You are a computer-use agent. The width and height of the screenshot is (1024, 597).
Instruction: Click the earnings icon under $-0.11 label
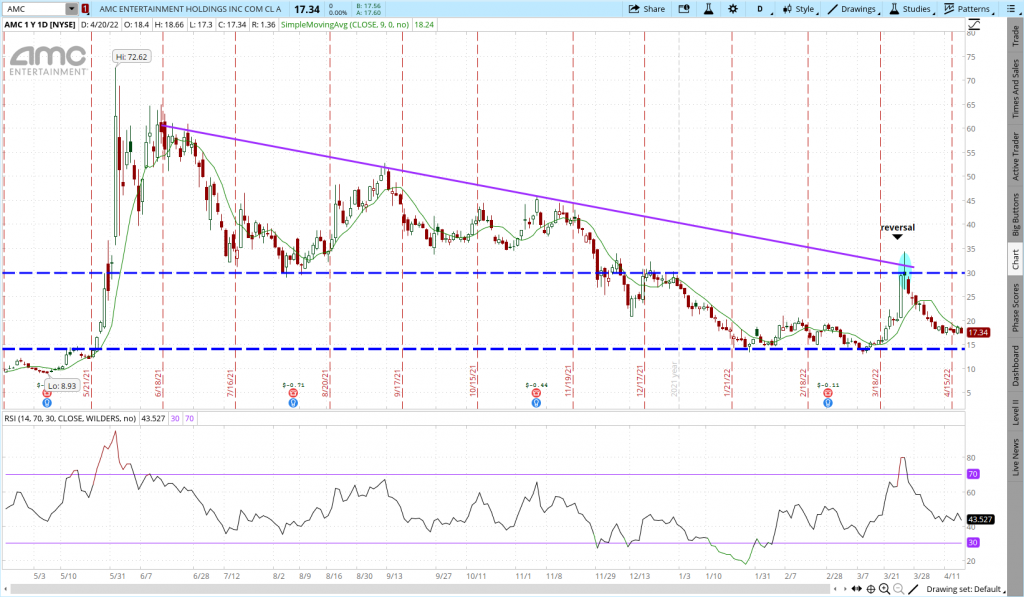click(828, 394)
